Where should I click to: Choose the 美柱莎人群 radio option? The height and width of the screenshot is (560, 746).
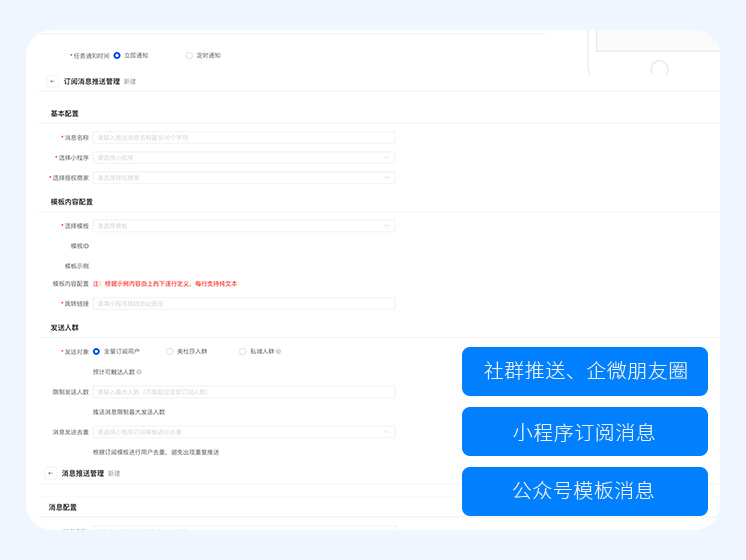click(x=170, y=352)
